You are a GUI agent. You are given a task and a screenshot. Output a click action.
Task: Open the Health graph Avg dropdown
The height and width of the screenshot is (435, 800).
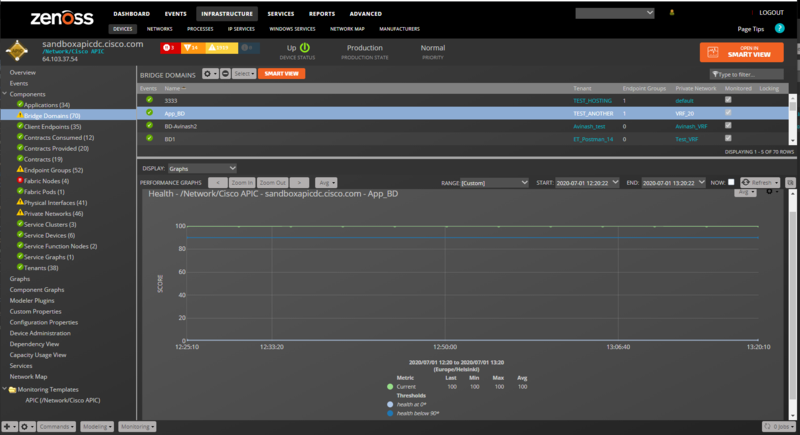[745, 192]
